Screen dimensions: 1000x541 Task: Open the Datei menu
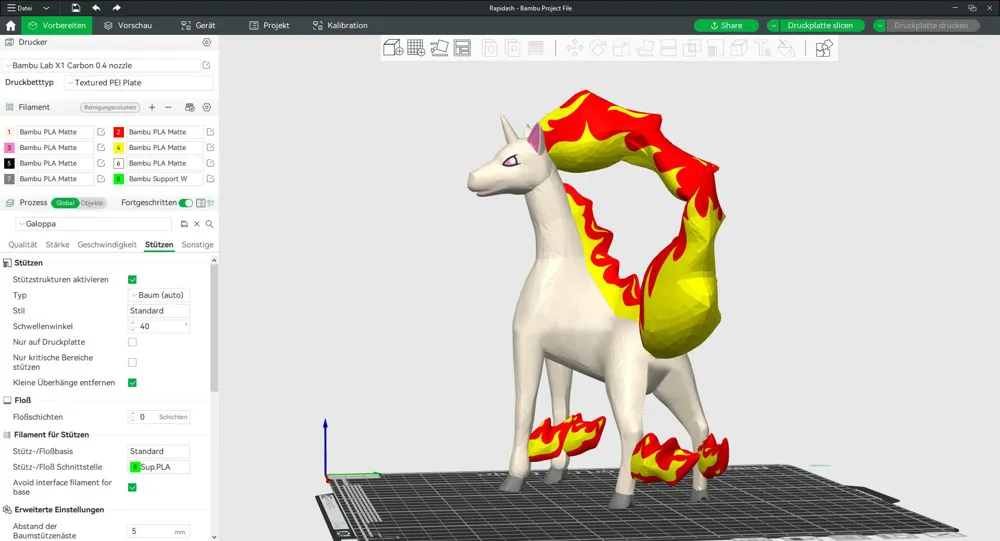coord(20,8)
